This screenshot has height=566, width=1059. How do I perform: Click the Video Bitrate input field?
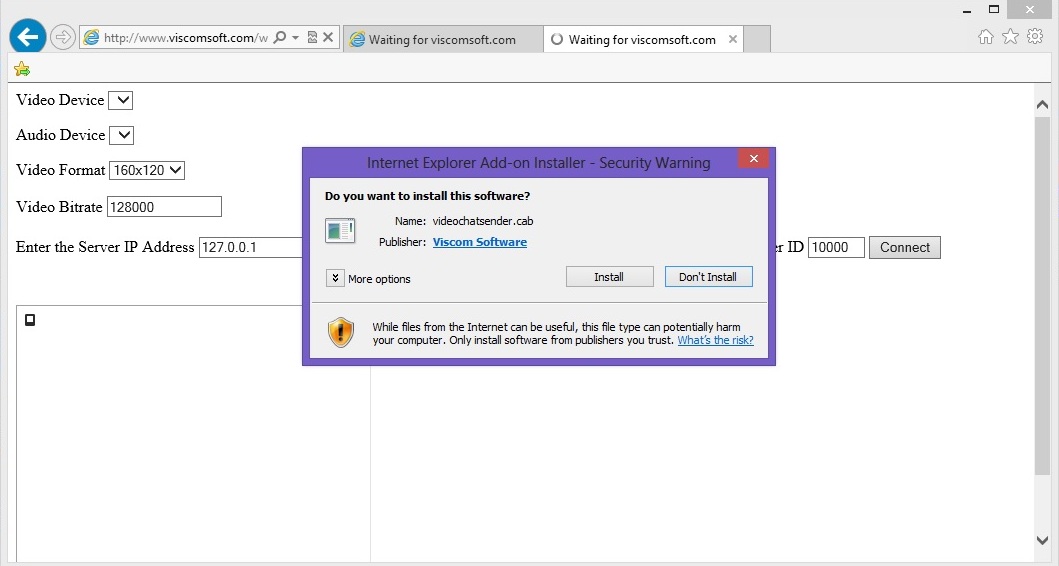point(164,207)
